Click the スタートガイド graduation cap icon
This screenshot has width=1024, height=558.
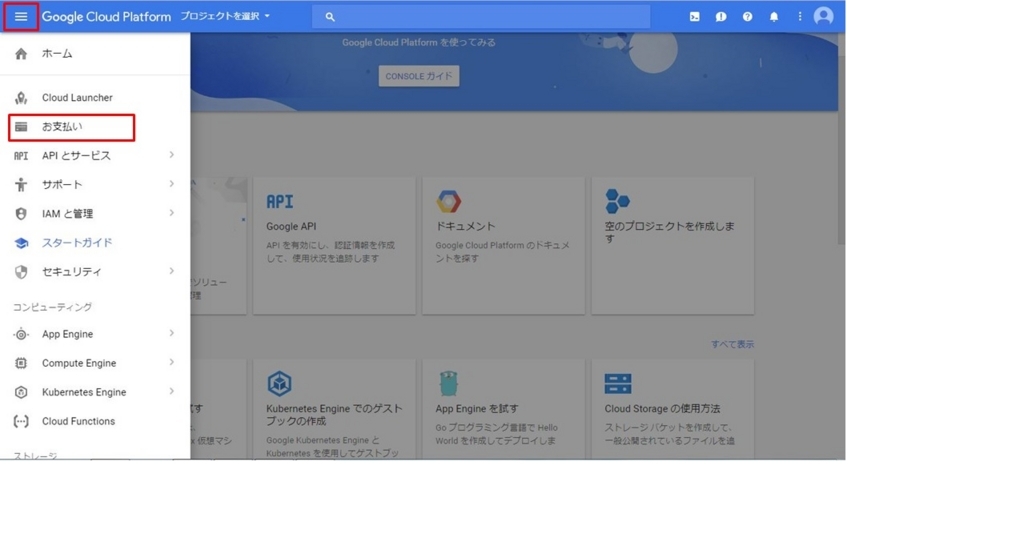pos(21,243)
